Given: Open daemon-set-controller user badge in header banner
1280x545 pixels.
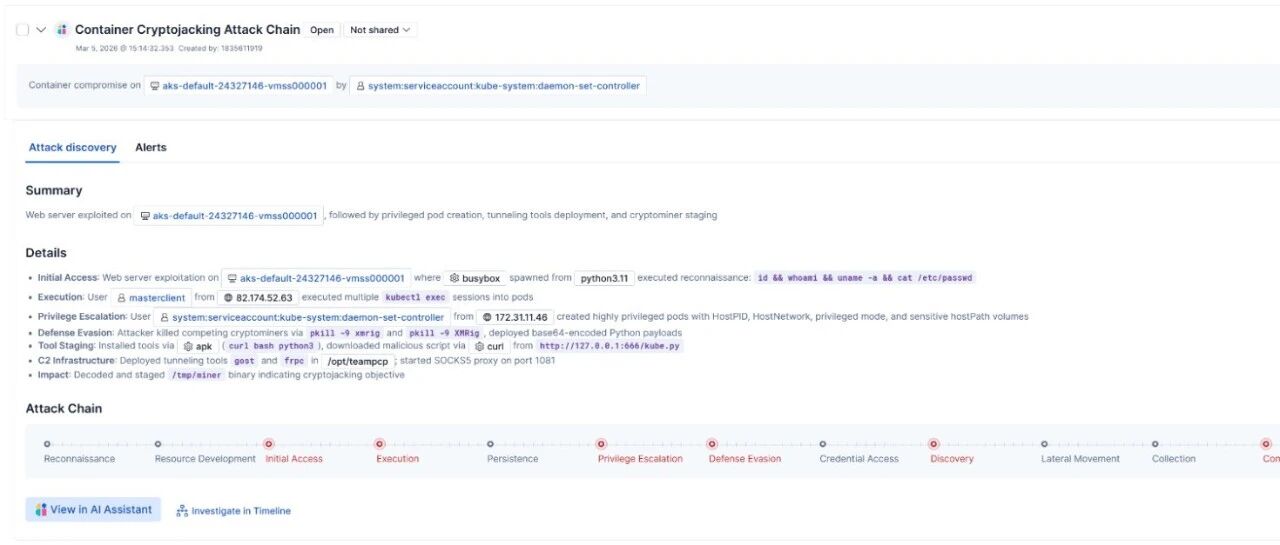Looking at the screenshot, I should pos(498,86).
